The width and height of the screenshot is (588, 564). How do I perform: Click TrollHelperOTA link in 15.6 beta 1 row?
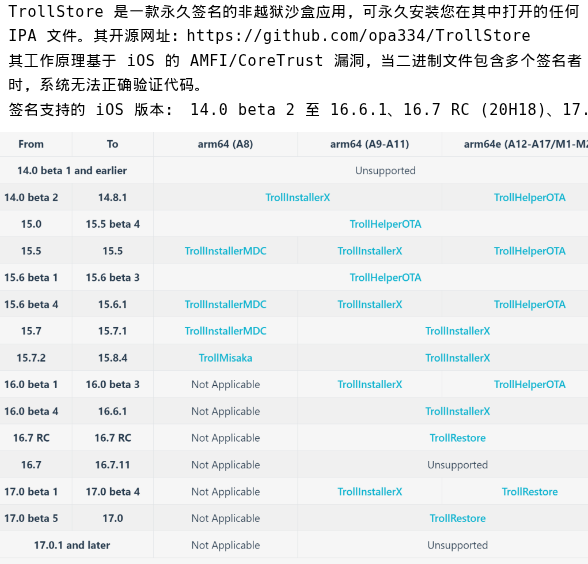coord(386,278)
